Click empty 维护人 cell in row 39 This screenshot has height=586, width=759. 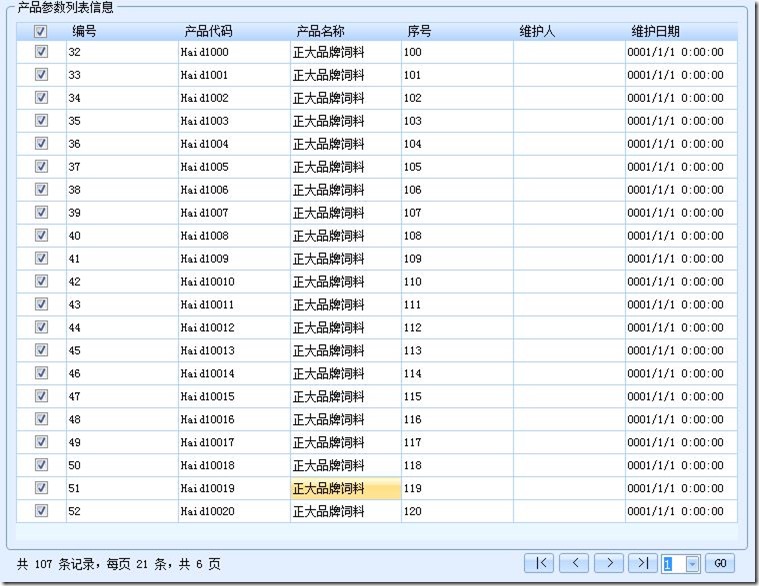point(569,212)
